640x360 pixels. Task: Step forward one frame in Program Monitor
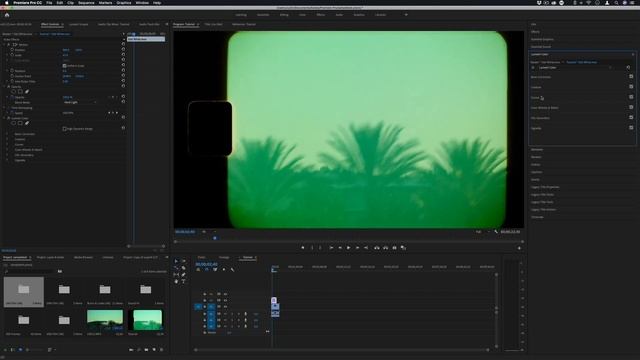[357, 248]
